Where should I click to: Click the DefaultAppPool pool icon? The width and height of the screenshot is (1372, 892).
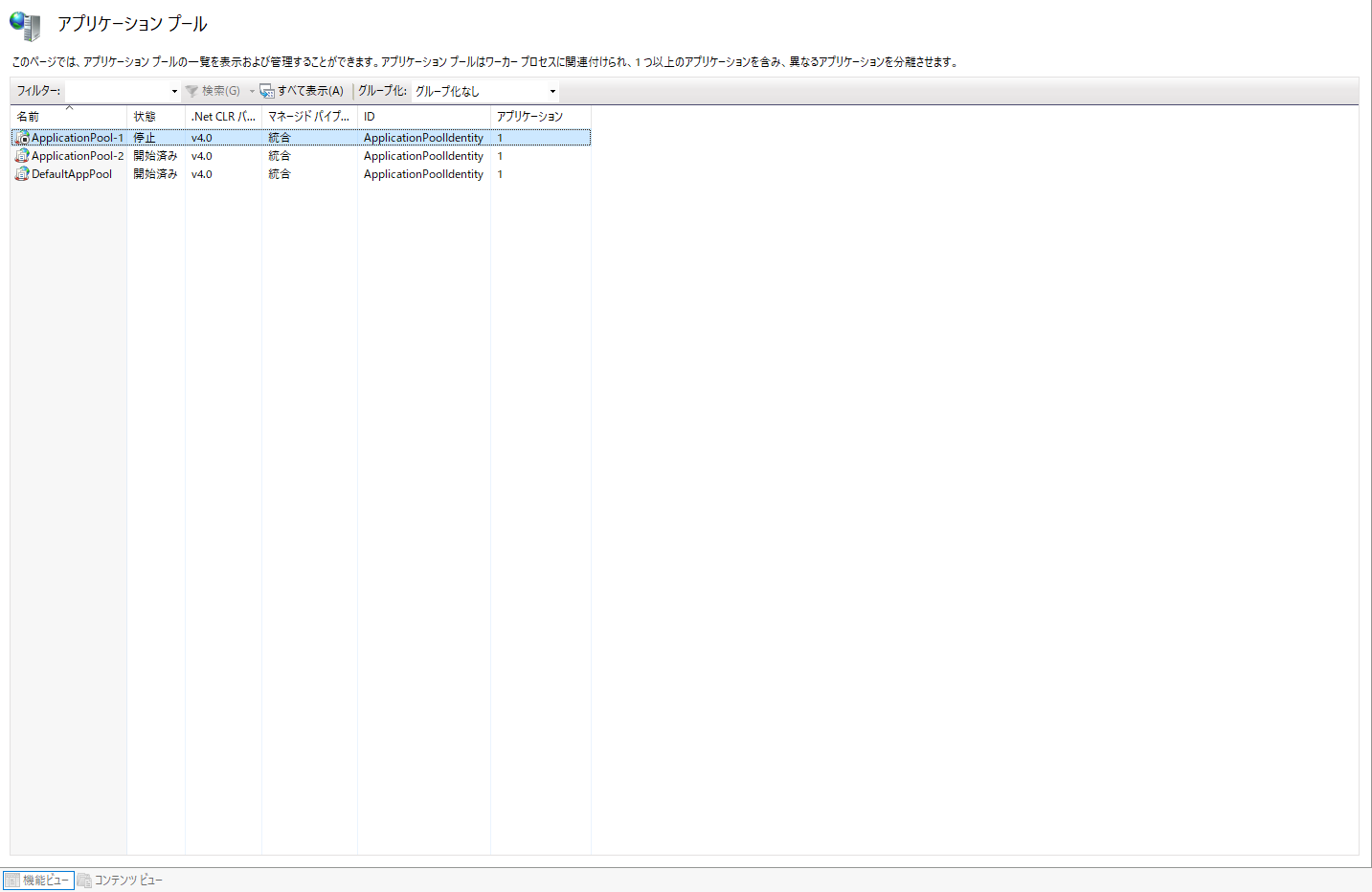click(x=22, y=174)
